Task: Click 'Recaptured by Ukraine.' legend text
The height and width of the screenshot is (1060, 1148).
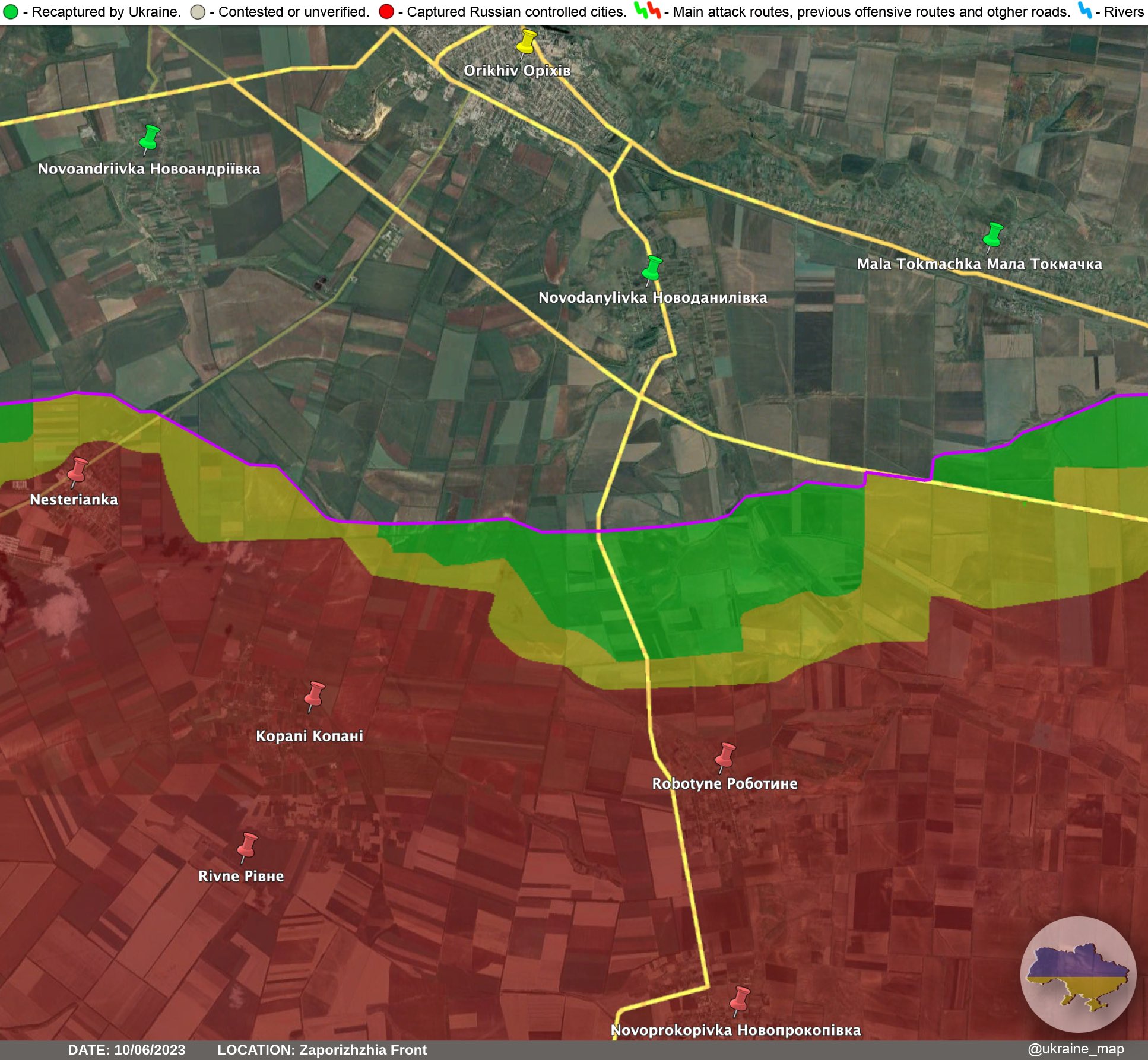Action: pos(106,12)
